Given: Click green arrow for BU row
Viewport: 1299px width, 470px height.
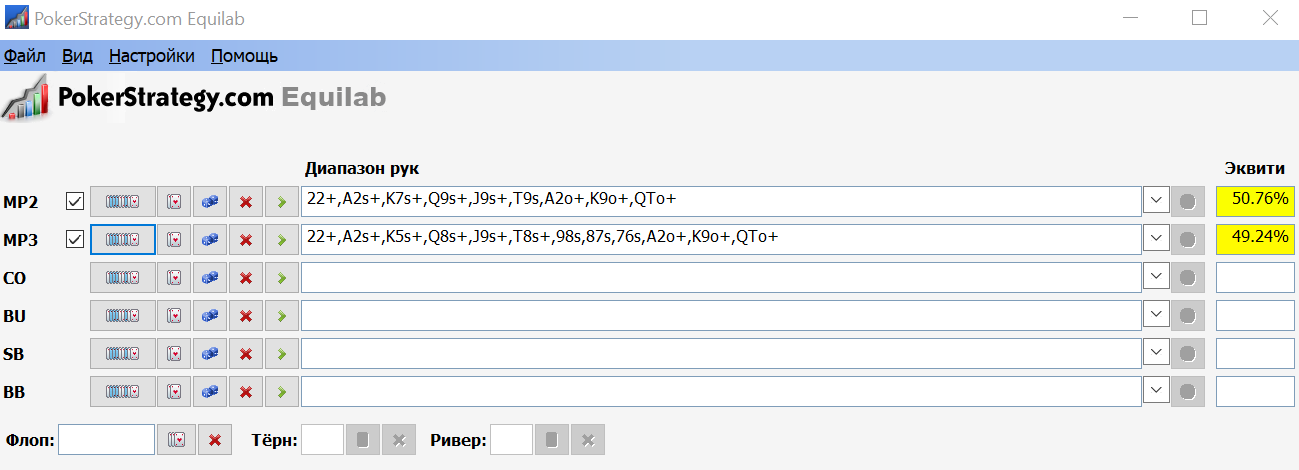Looking at the screenshot, I should tap(282, 316).
